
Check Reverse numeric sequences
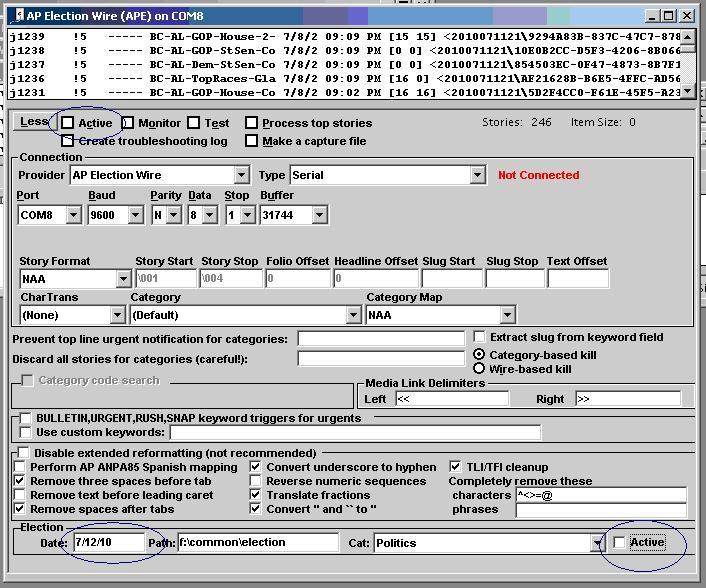(255, 481)
